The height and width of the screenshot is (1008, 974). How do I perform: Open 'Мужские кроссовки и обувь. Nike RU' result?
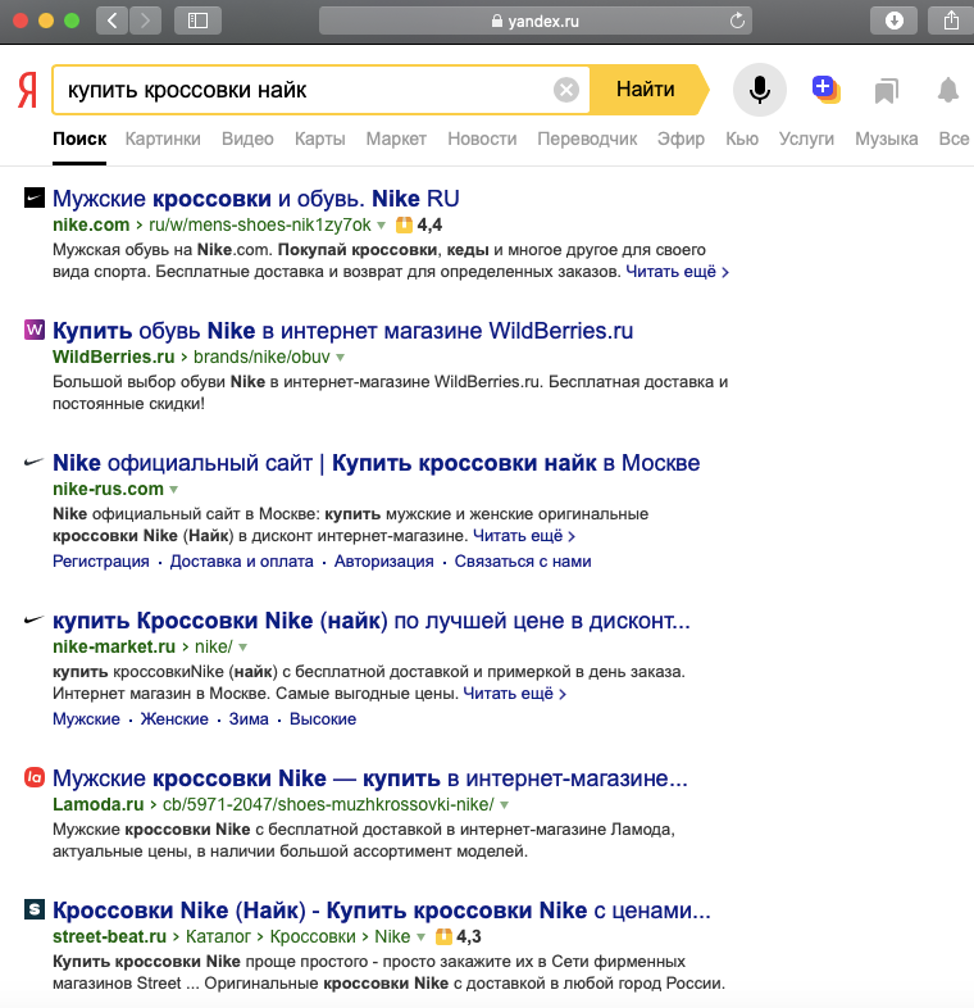(256, 199)
